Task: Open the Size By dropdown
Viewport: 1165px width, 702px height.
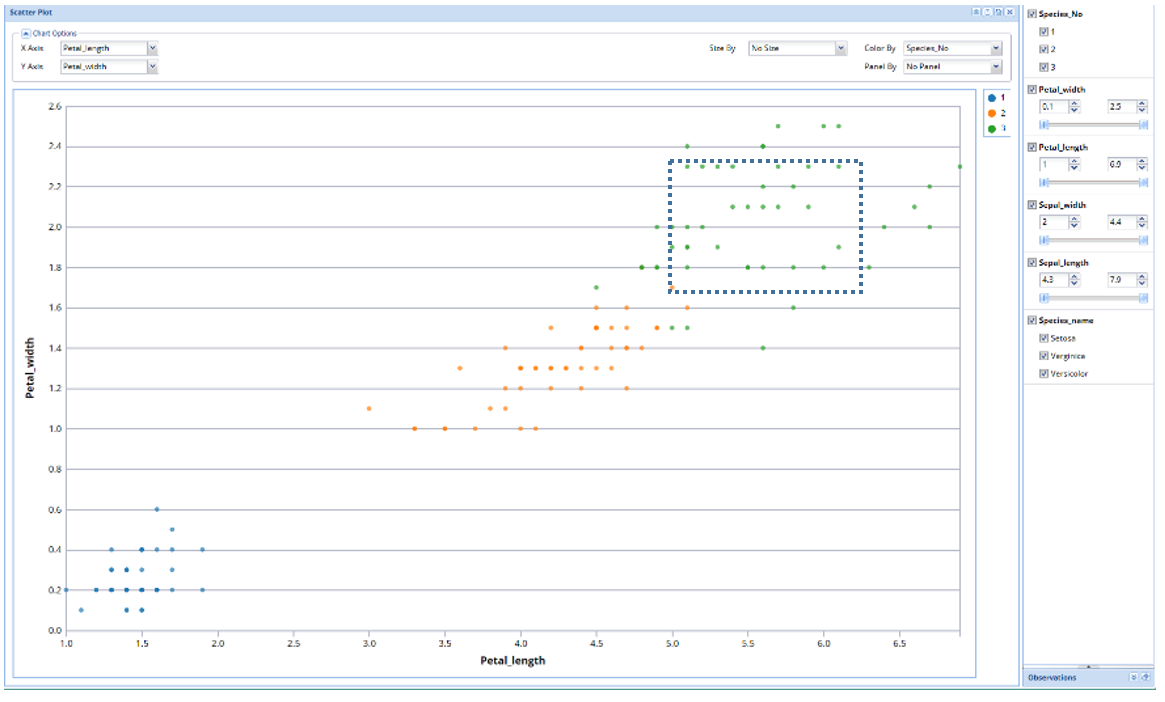Action: (841, 47)
